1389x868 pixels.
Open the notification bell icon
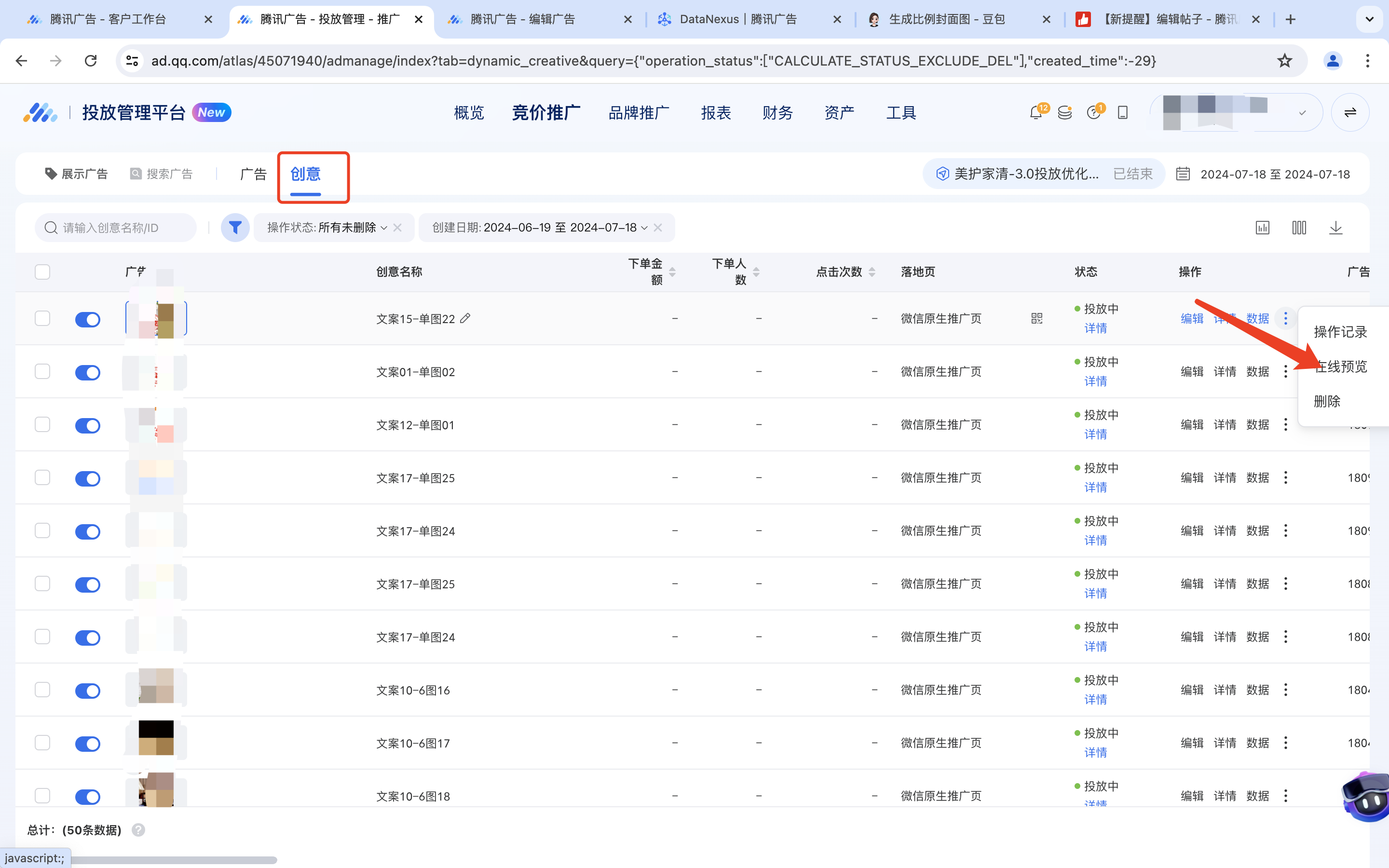1036,112
